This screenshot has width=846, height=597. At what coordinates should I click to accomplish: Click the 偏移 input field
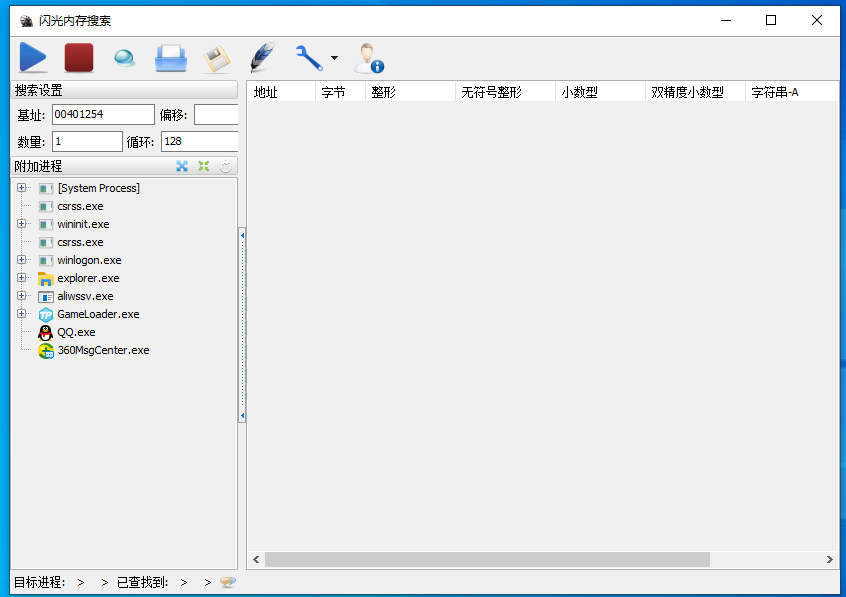coord(216,114)
